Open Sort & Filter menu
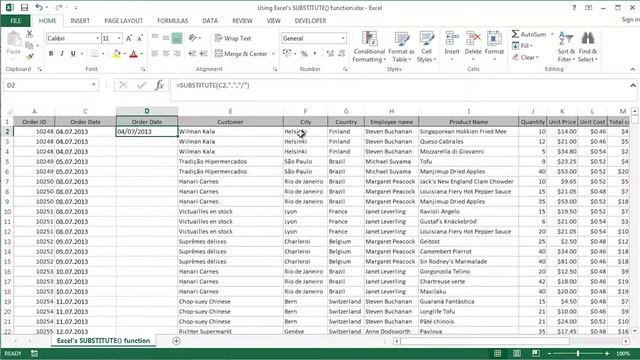 (566, 47)
